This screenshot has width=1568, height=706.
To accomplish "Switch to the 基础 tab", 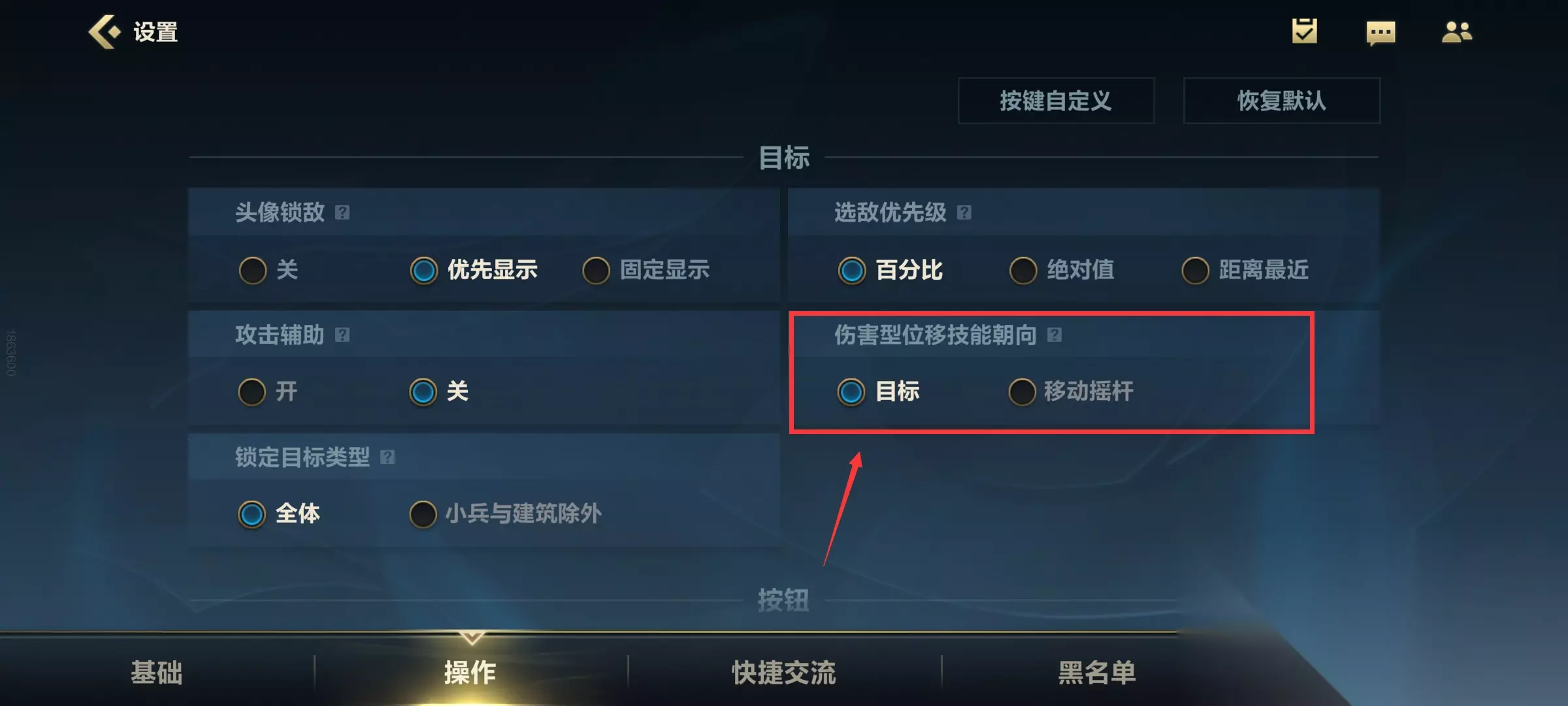I will click(x=157, y=672).
